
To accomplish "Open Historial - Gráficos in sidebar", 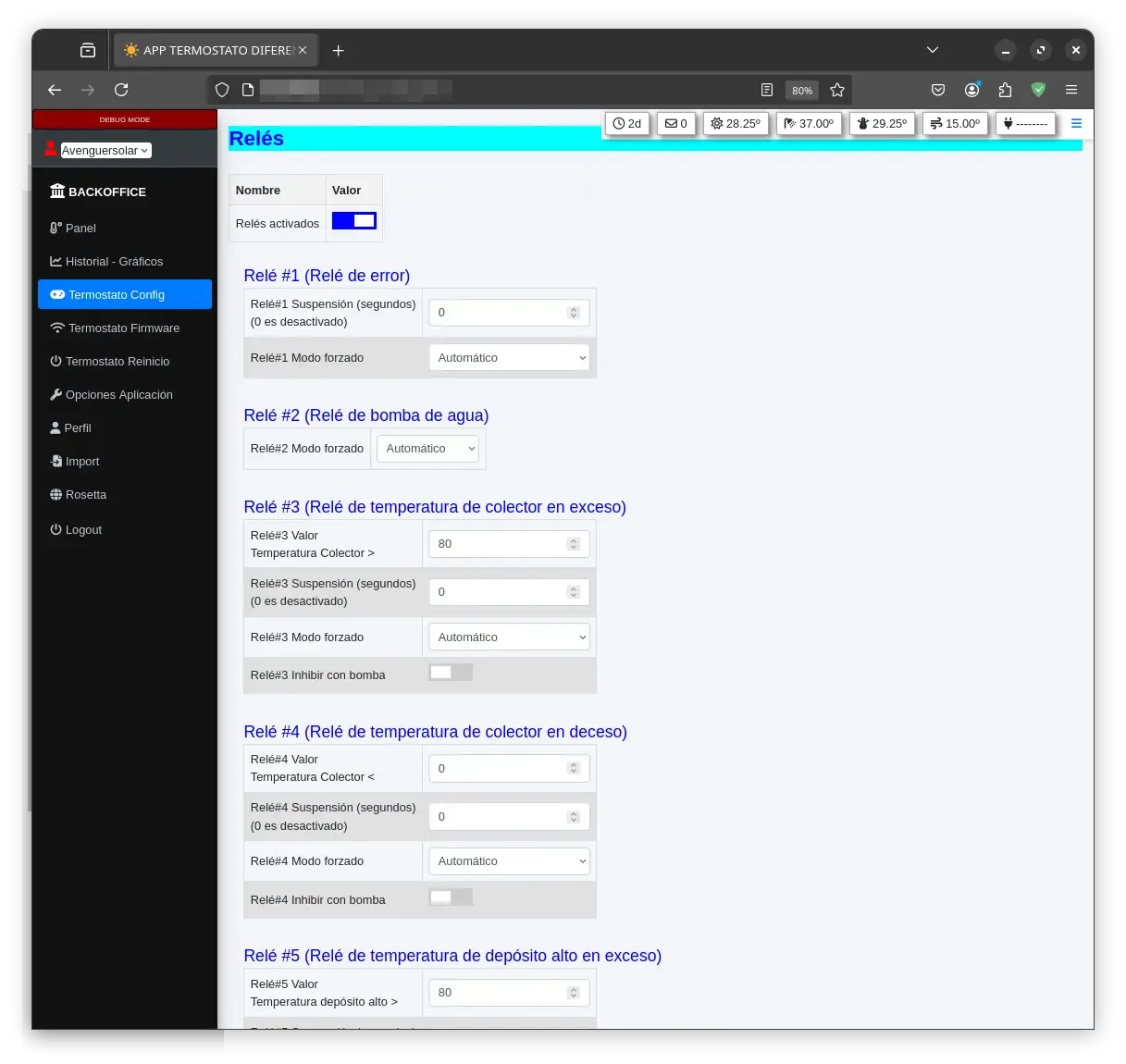I will tap(114, 262).
